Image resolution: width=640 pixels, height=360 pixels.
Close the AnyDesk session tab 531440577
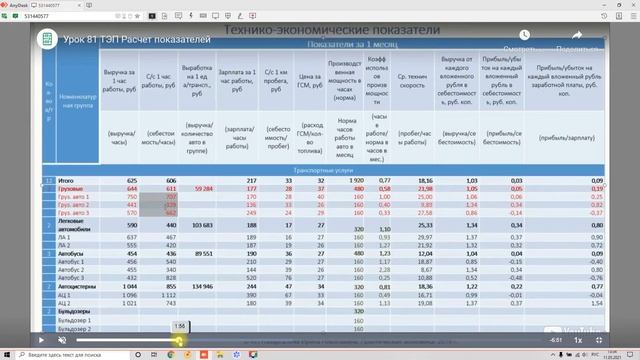coord(79,5)
